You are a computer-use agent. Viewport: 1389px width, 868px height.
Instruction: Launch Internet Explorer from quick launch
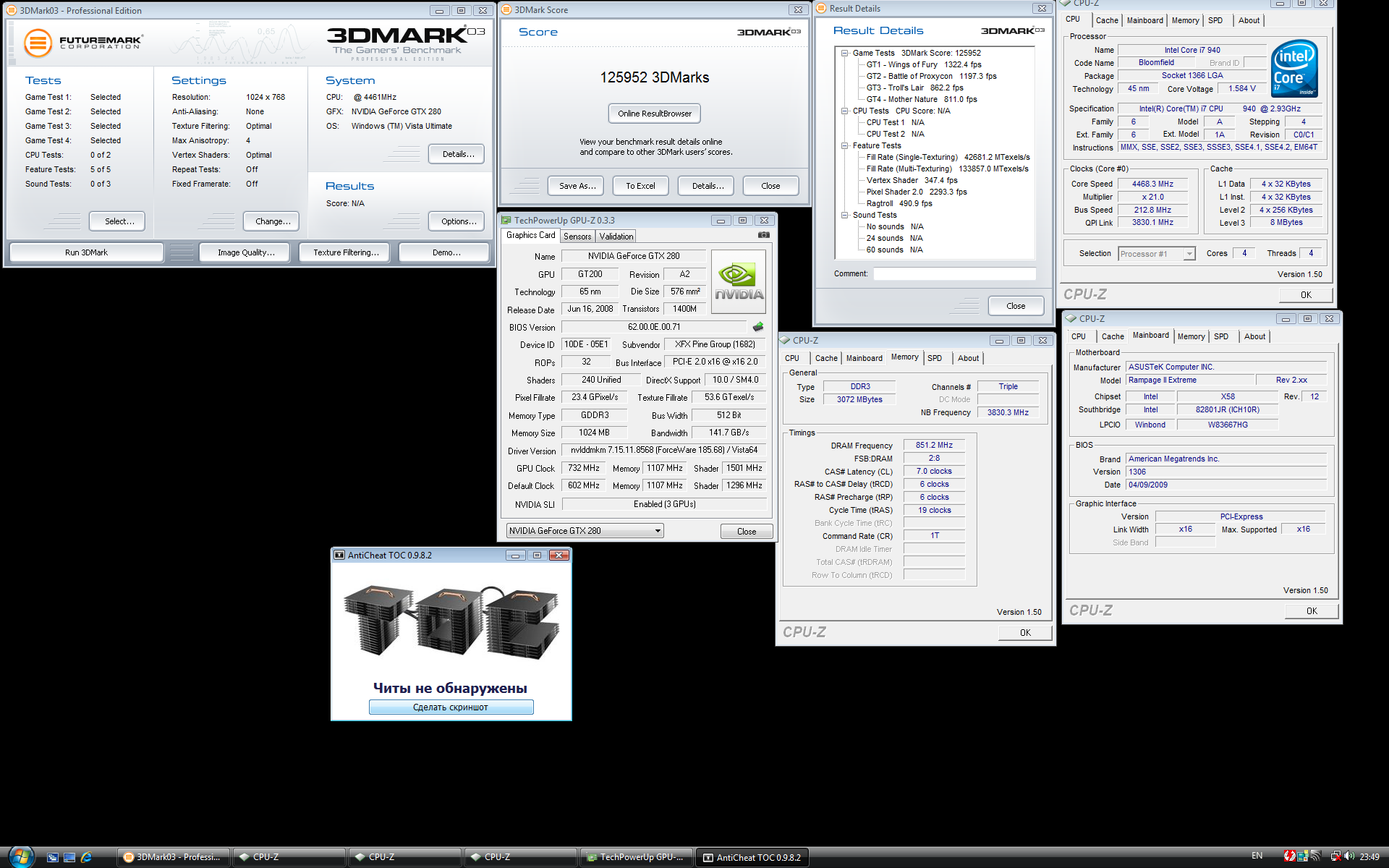[x=86, y=857]
